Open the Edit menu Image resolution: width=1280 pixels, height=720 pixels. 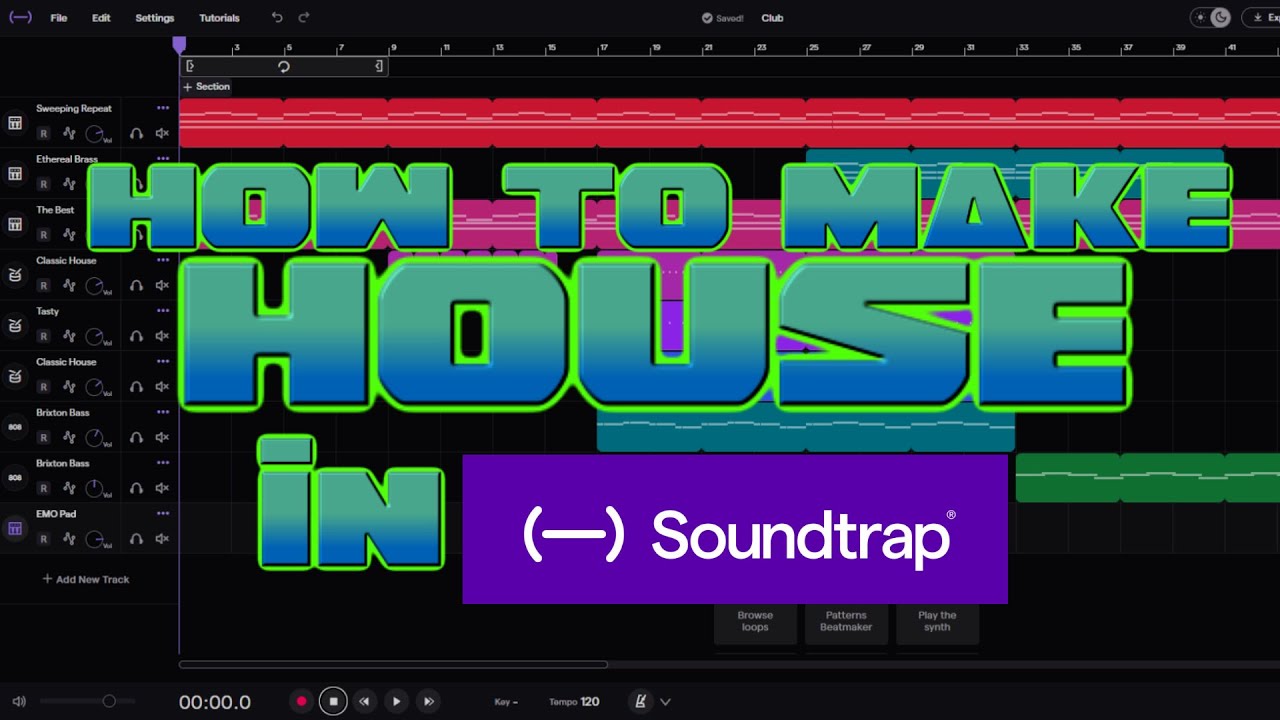click(101, 18)
